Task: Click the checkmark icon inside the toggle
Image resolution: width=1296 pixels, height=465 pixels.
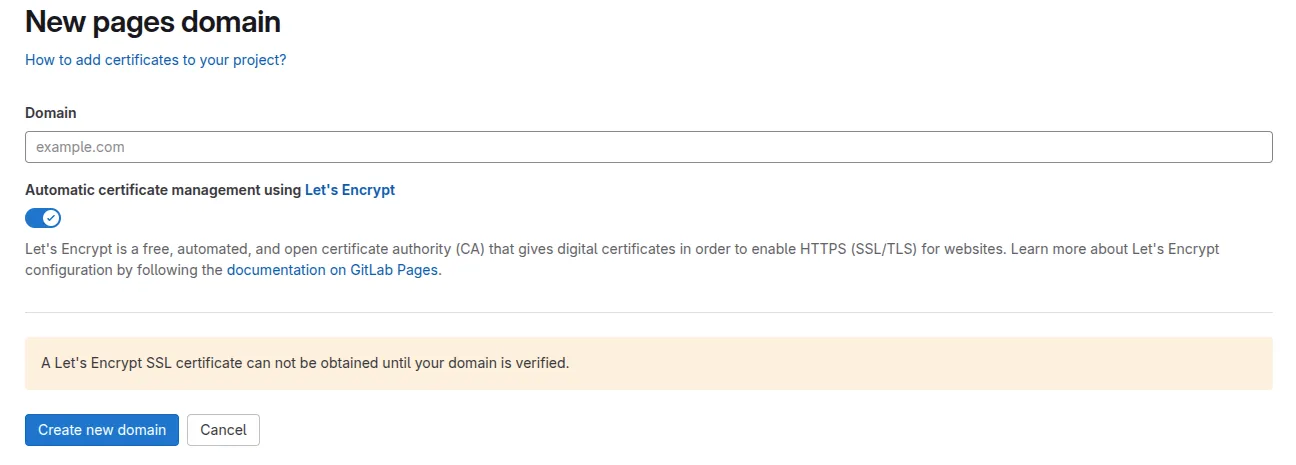Action: click(x=52, y=218)
